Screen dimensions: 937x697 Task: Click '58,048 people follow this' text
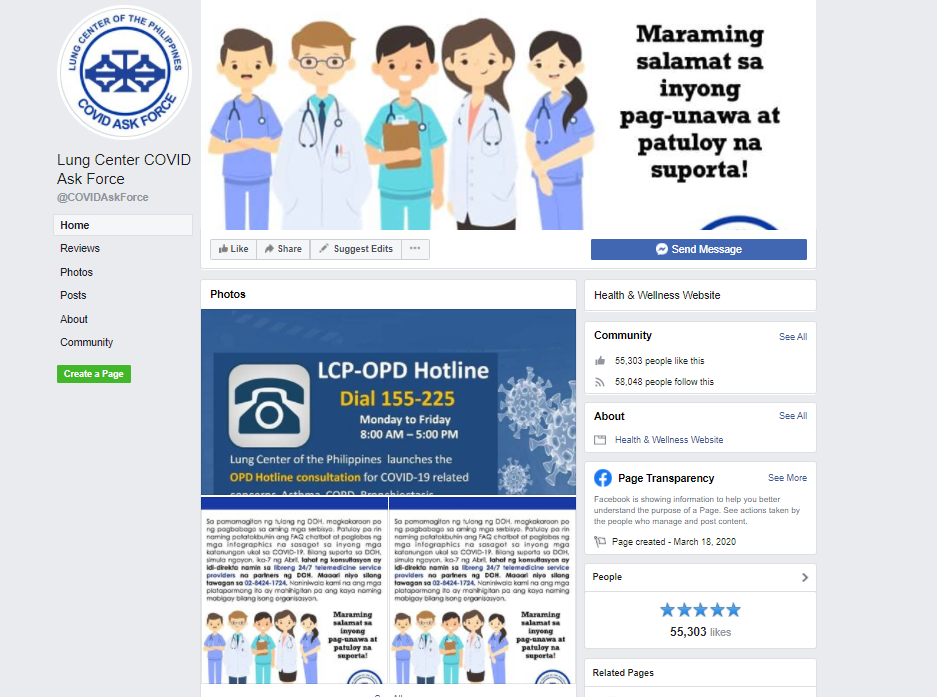coord(664,382)
